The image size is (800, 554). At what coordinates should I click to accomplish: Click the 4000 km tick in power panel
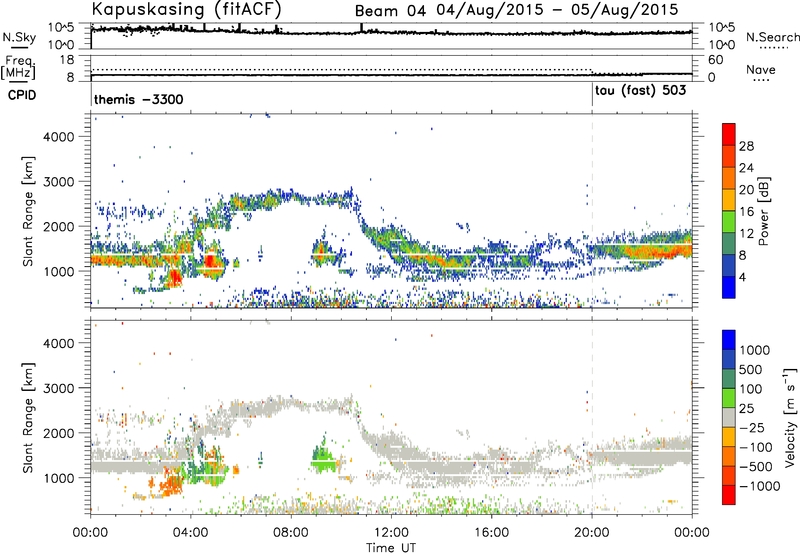(x=59, y=137)
